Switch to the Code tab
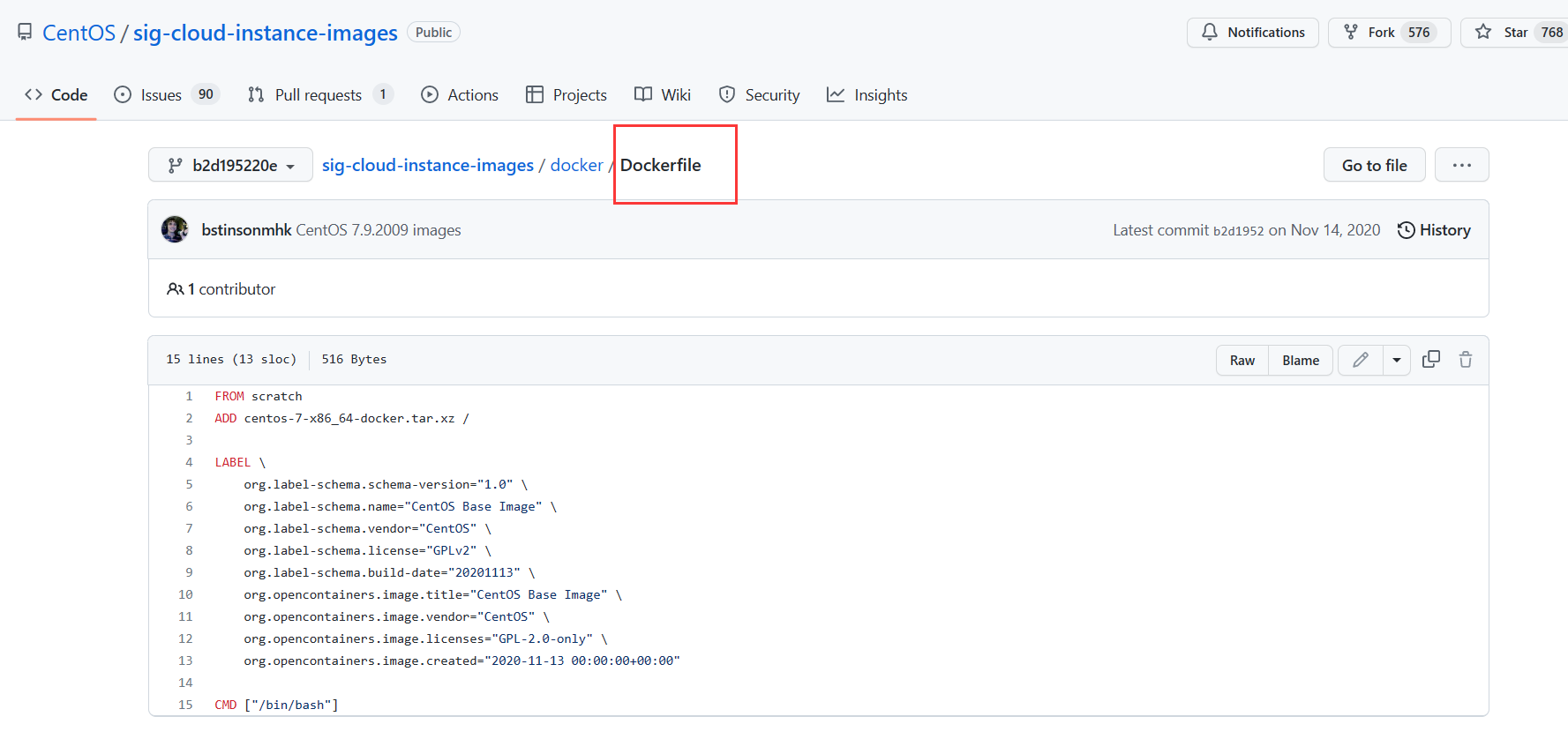Image resolution: width=1568 pixels, height=739 pixels. click(x=56, y=94)
